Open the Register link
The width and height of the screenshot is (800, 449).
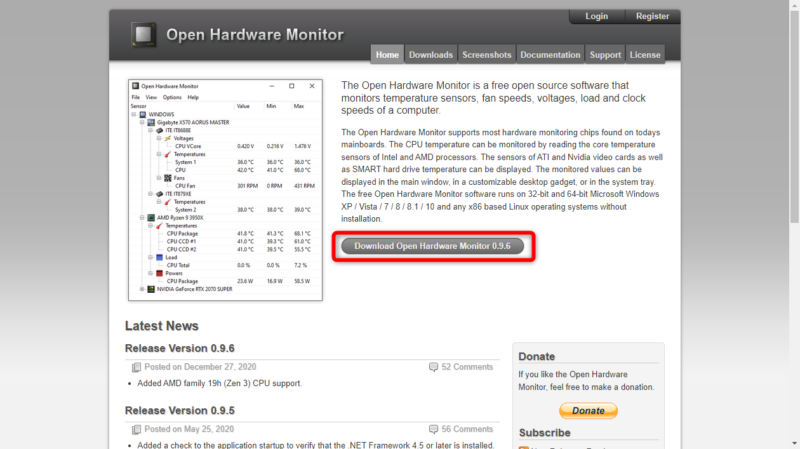652,16
